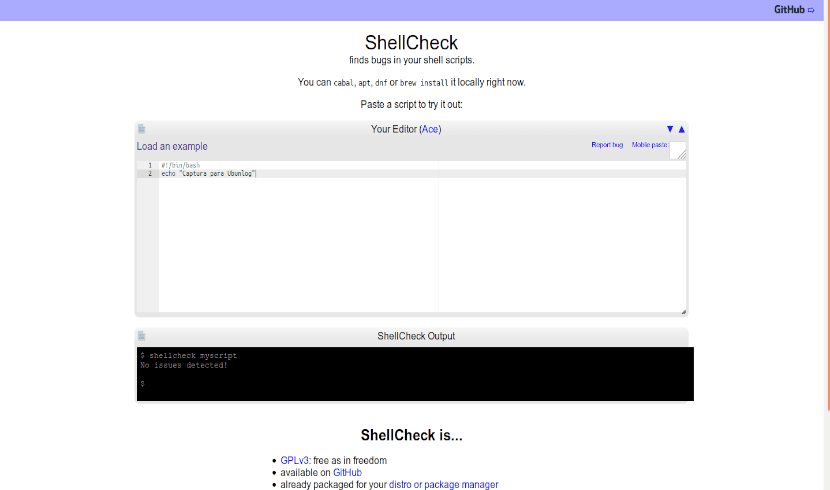Click line number 2 in the gutter
Screen dimensions: 830x490
[x=150, y=174]
